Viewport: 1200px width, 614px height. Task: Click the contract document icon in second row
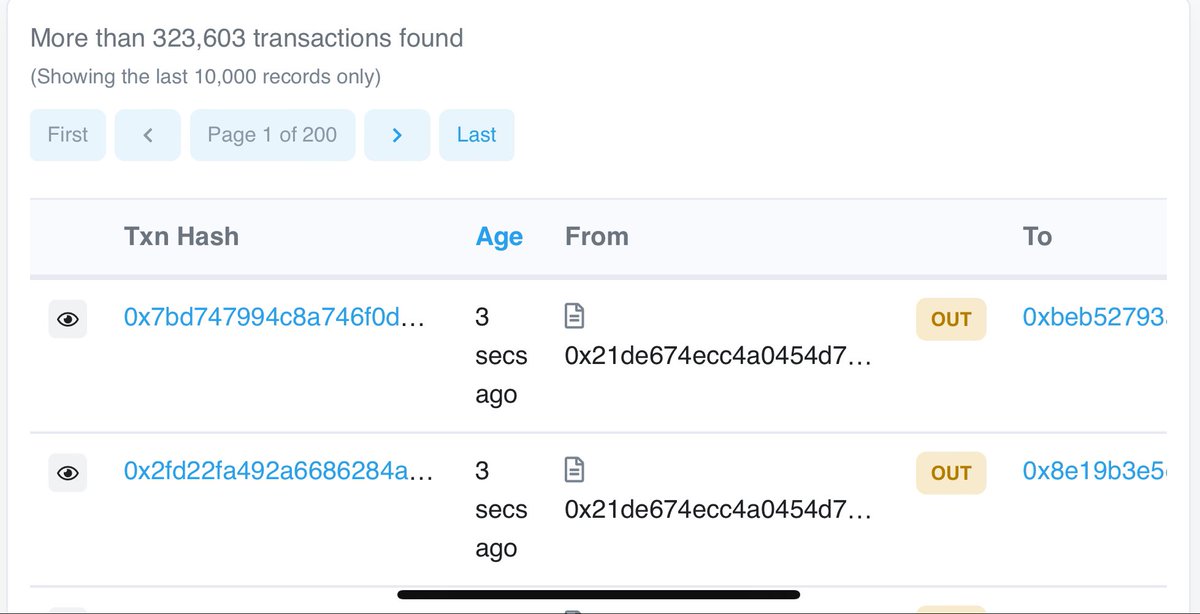pos(575,470)
